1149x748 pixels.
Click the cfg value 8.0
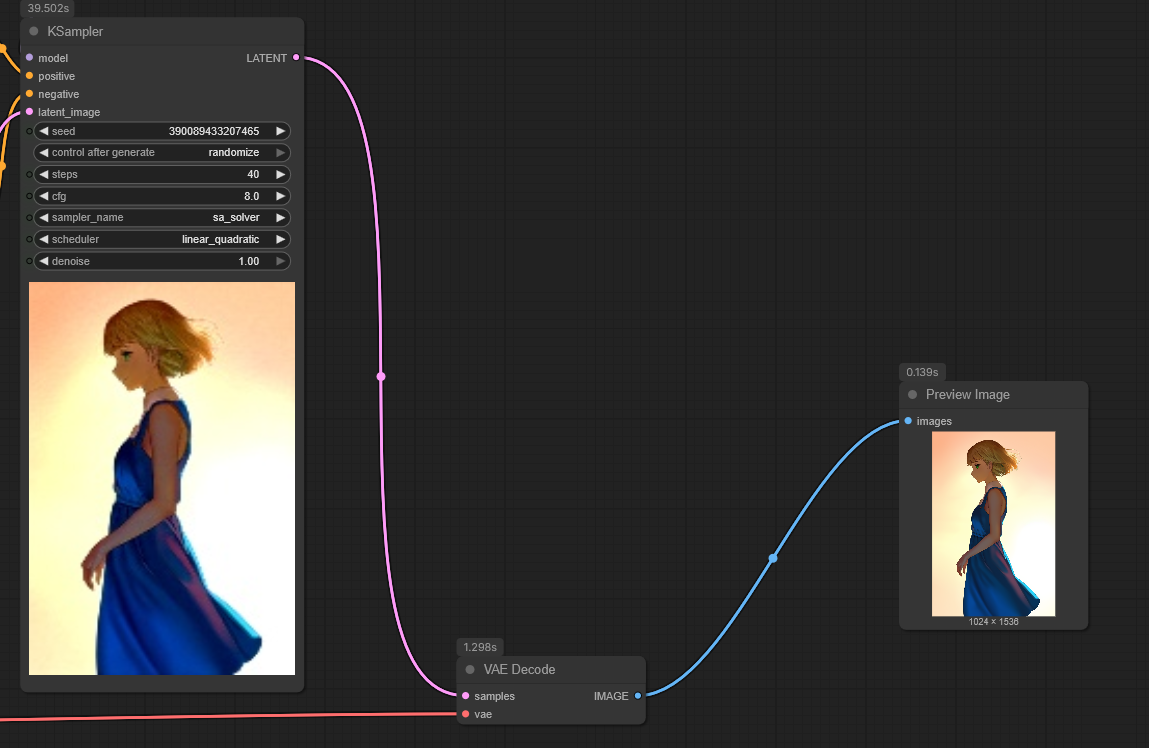(251, 196)
